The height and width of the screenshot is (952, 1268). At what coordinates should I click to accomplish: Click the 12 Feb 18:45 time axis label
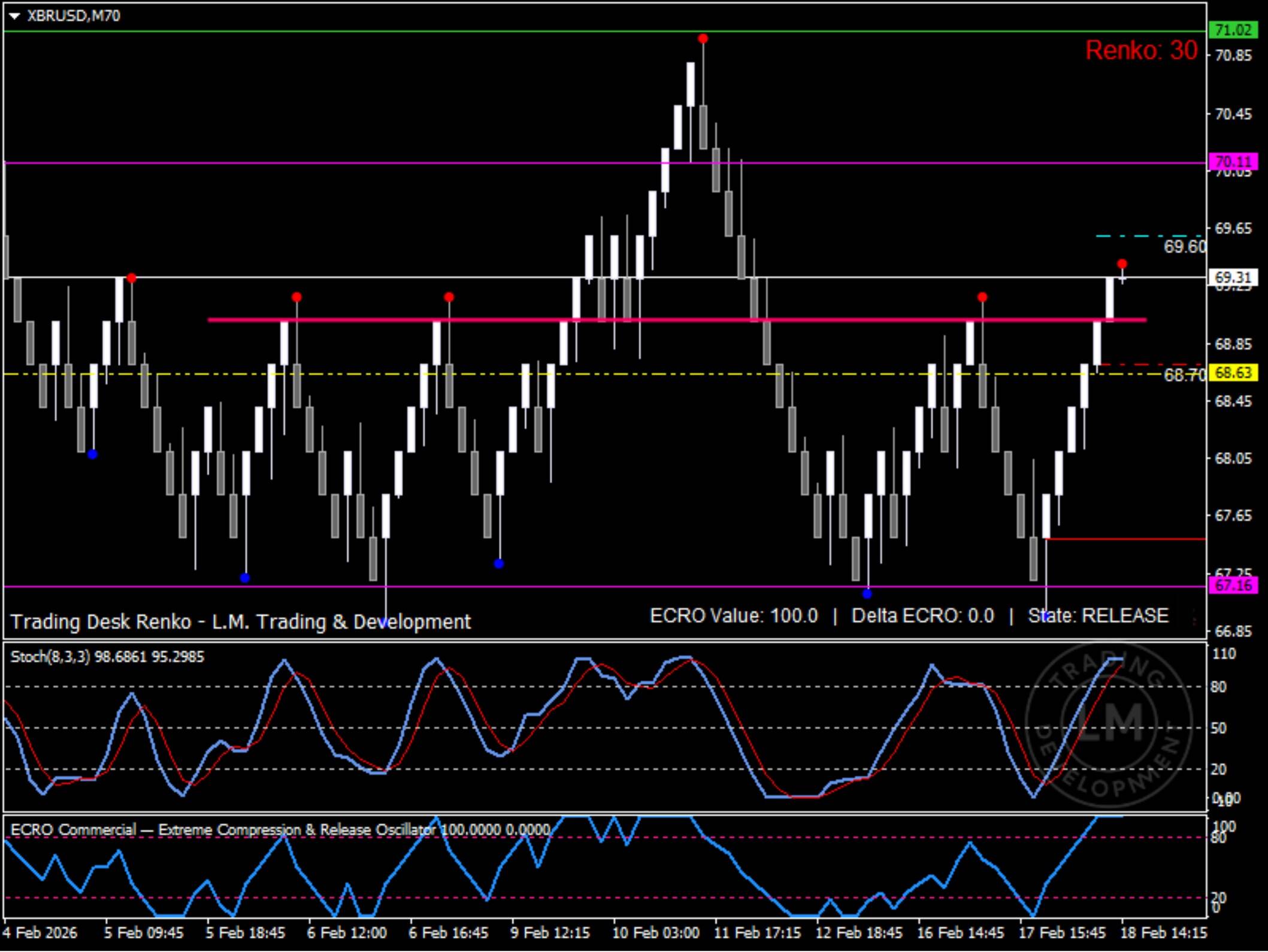click(x=859, y=933)
